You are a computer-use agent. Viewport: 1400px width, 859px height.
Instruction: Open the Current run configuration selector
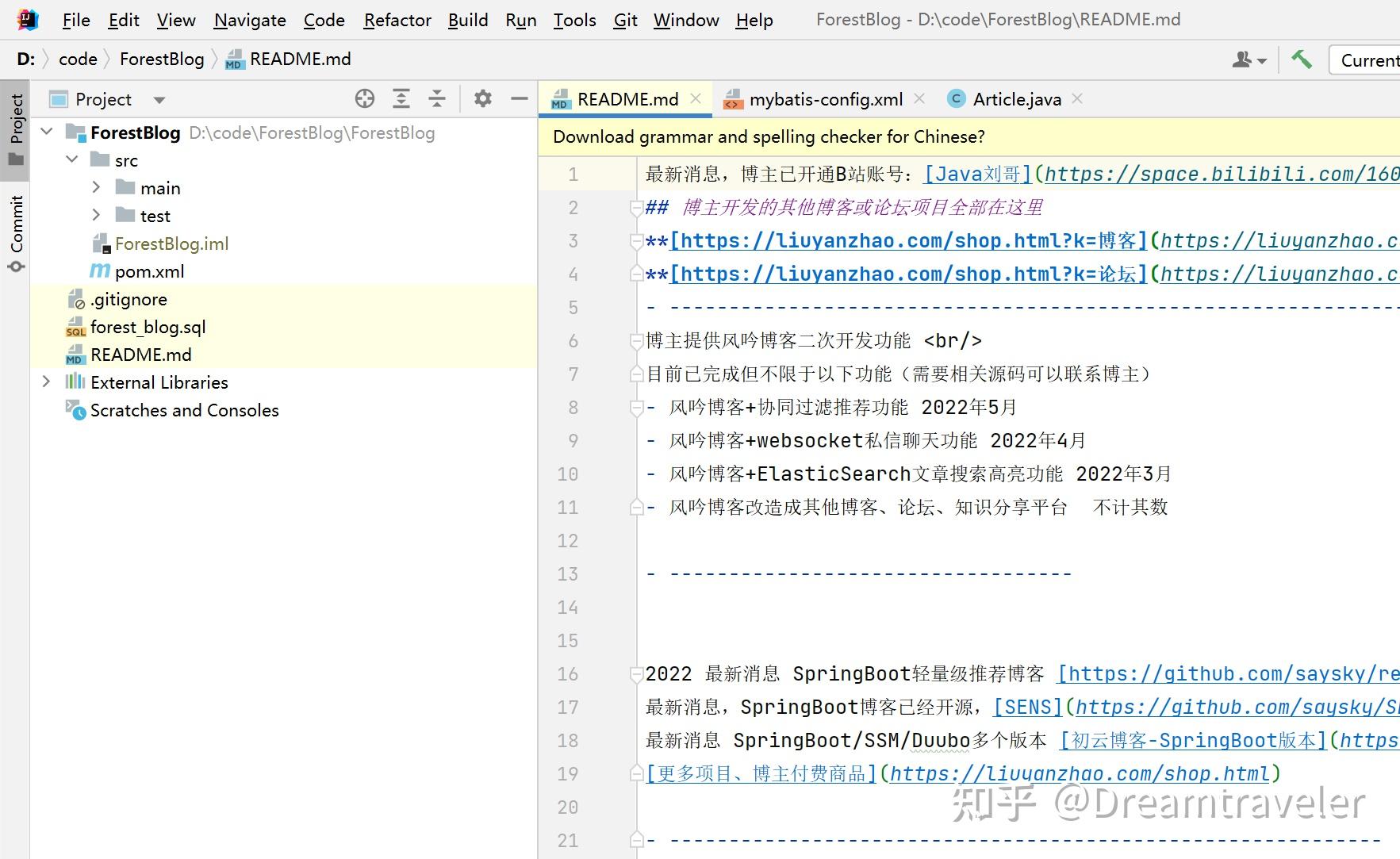[1369, 60]
